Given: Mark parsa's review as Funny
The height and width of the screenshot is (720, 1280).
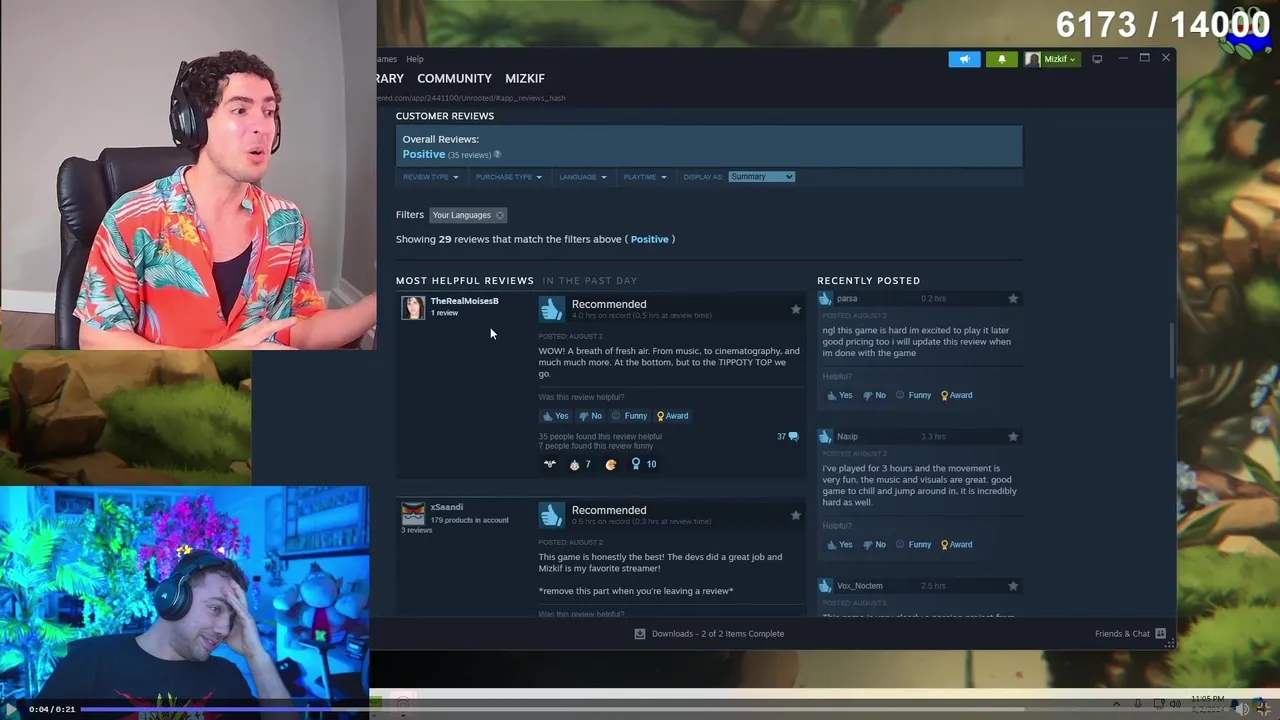Looking at the screenshot, I should (913, 395).
